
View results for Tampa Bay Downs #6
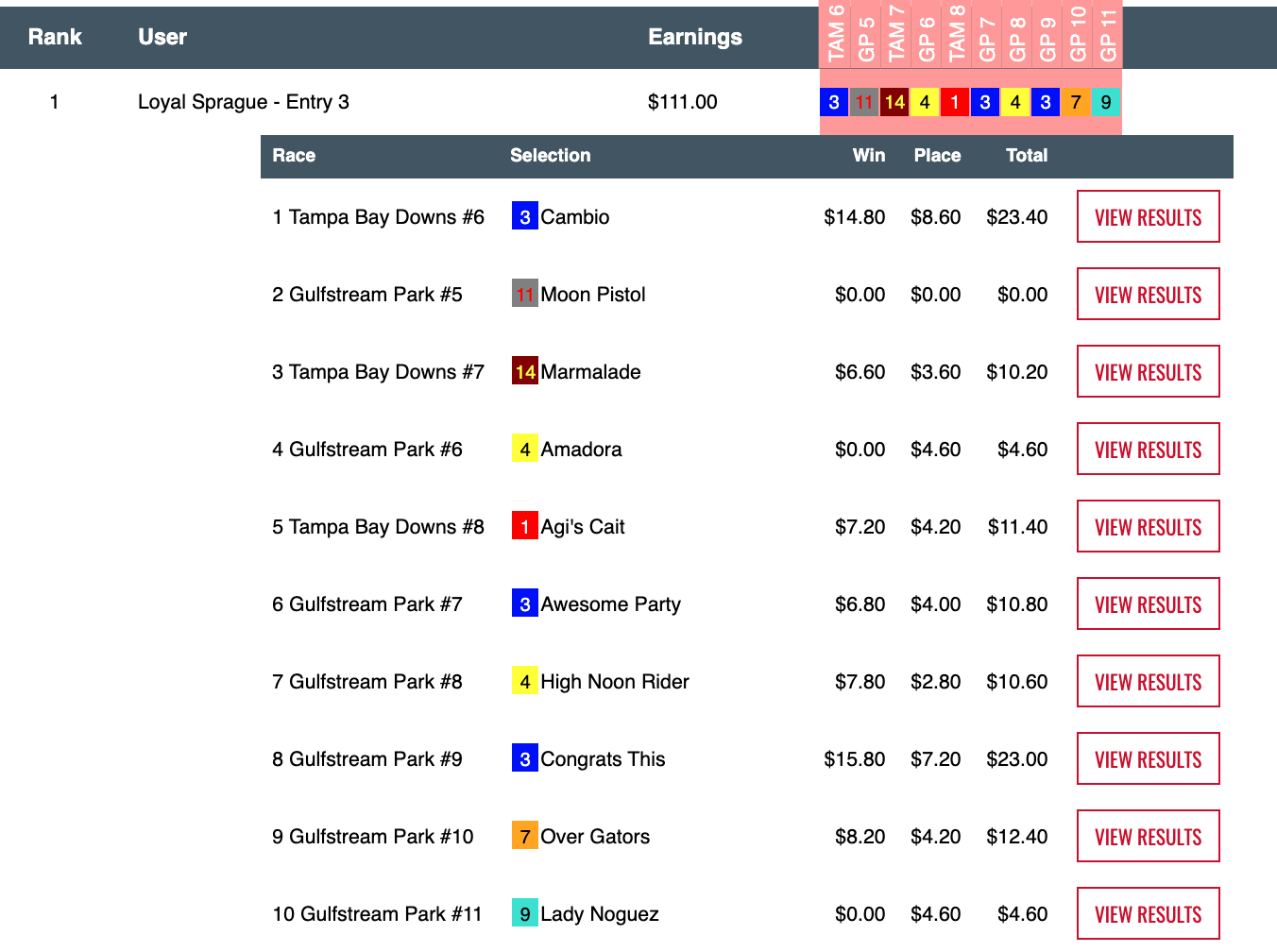tap(1148, 216)
